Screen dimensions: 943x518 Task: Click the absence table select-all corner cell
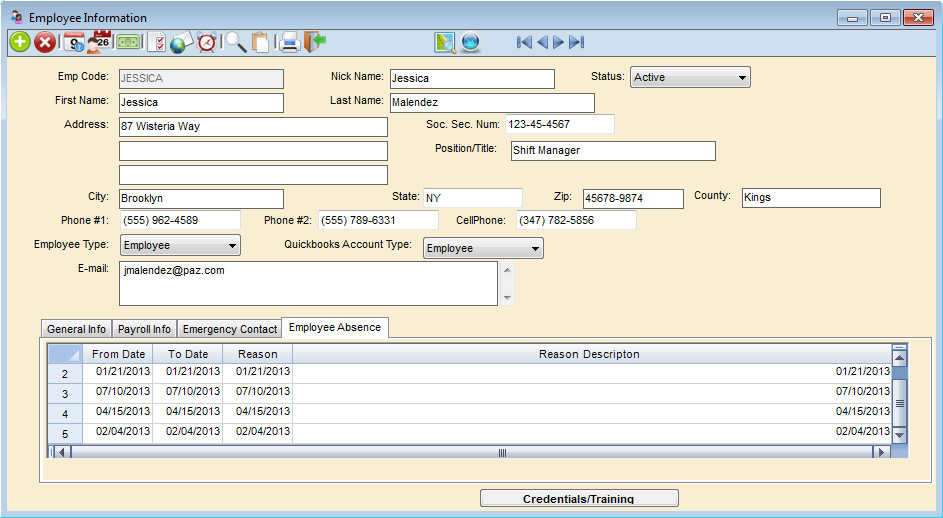click(x=65, y=354)
